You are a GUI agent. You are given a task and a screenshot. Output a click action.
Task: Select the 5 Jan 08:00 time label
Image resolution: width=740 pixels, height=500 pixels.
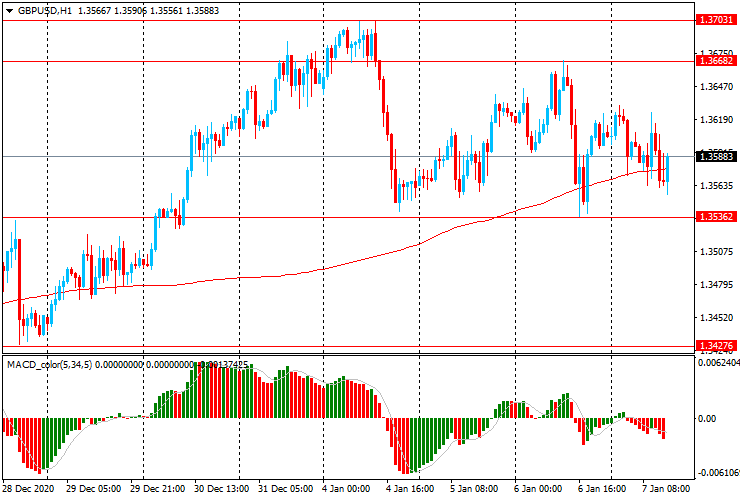pyautogui.click(x=474, y=488)
